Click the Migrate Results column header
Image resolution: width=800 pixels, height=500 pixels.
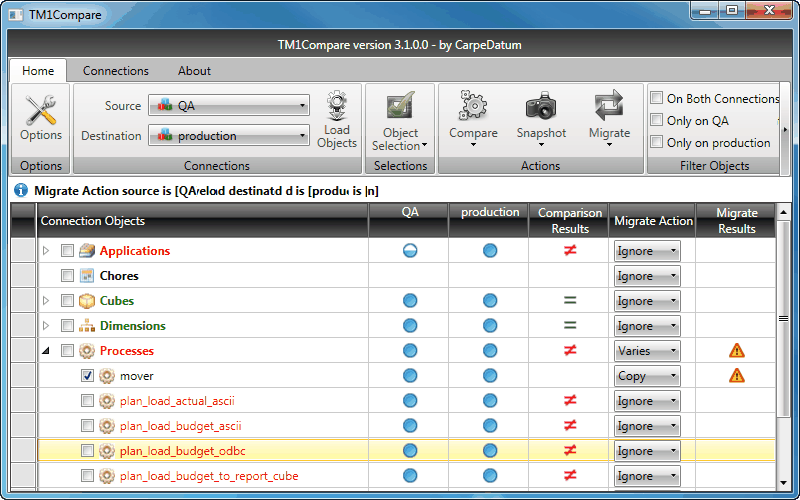[736, 220]
